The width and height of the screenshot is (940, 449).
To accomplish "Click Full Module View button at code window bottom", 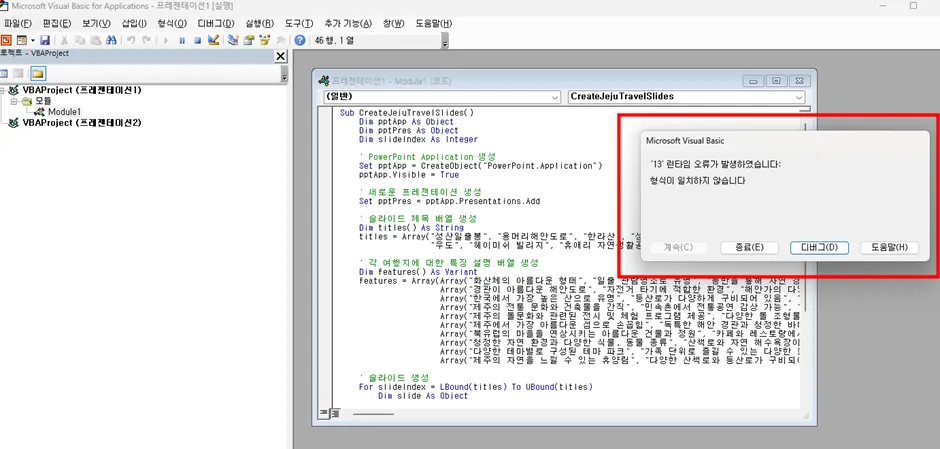I will [x=335, y=413].
